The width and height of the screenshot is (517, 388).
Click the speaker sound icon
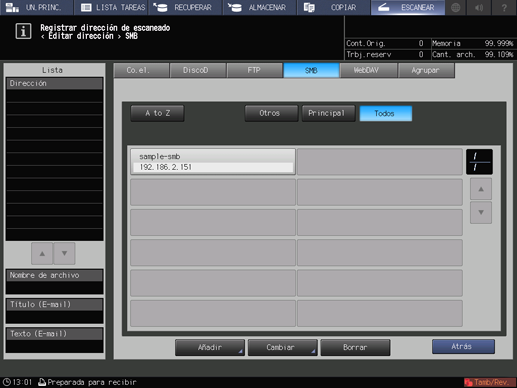(479, 7)
